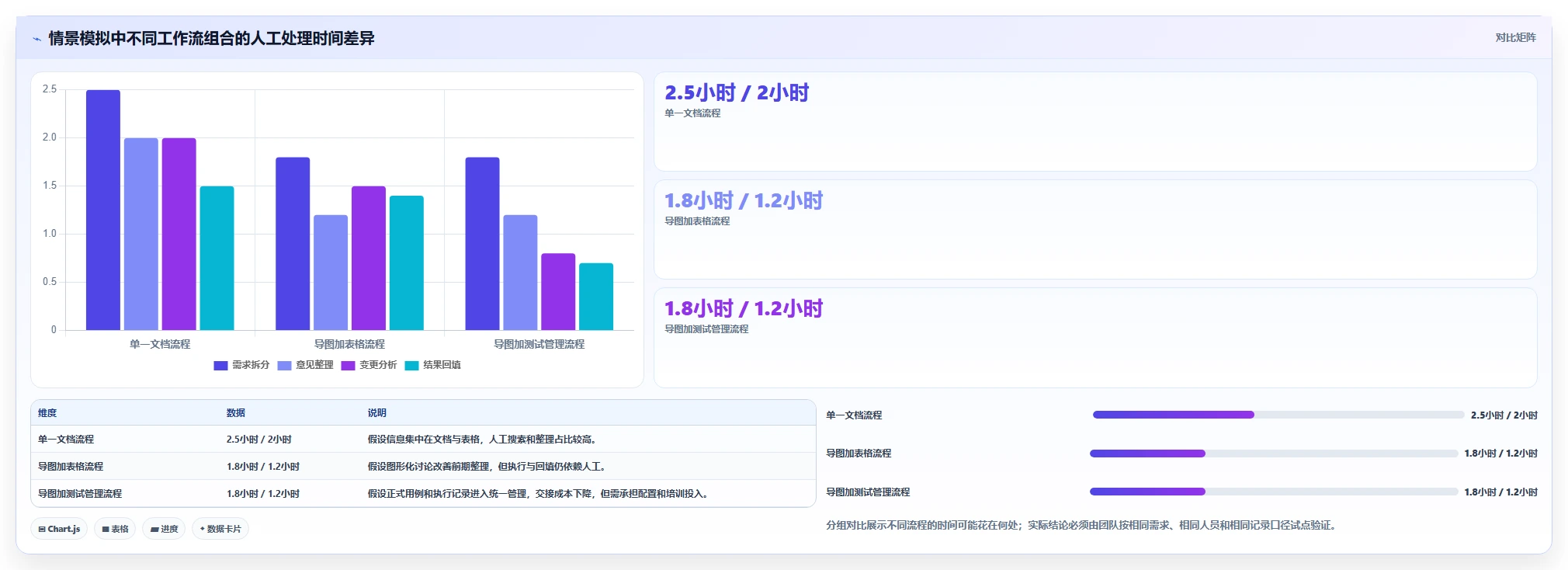Image resolution: width=1568 pixels, height=570 pixels.
Task: Click the Chart.js chip
Action: [x=60, y=529]
